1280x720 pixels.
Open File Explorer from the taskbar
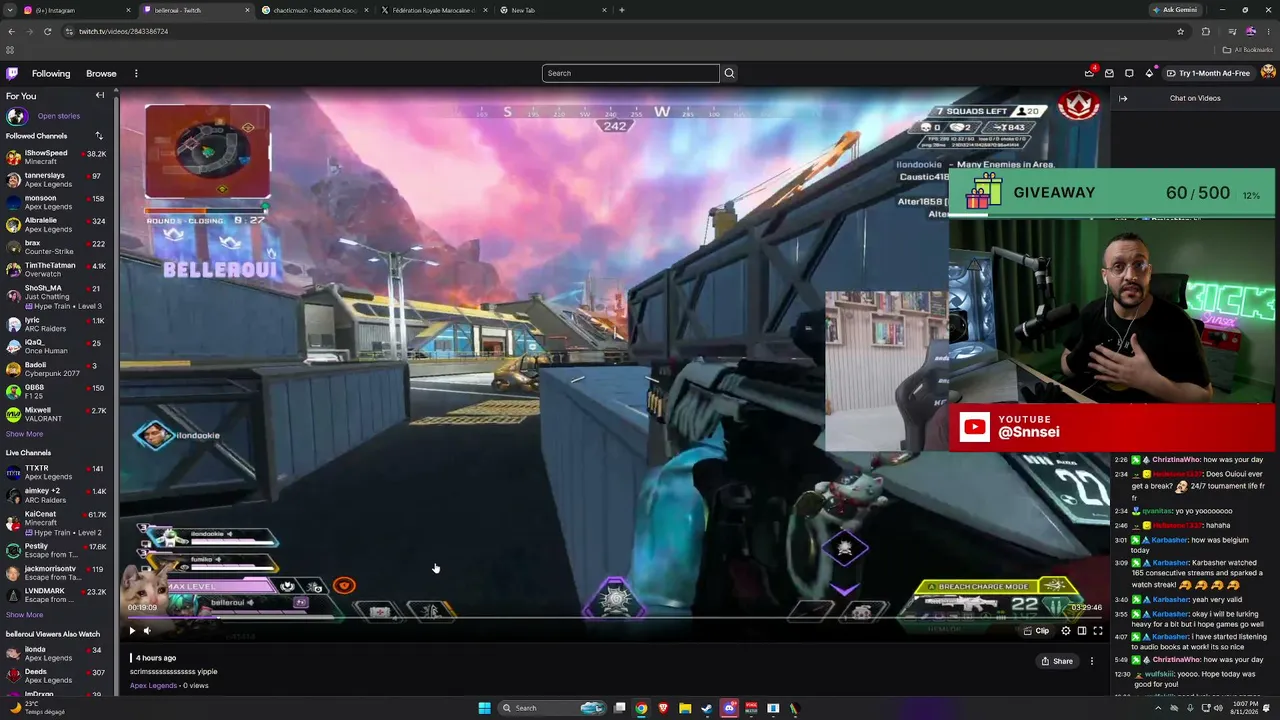(685, 708)
